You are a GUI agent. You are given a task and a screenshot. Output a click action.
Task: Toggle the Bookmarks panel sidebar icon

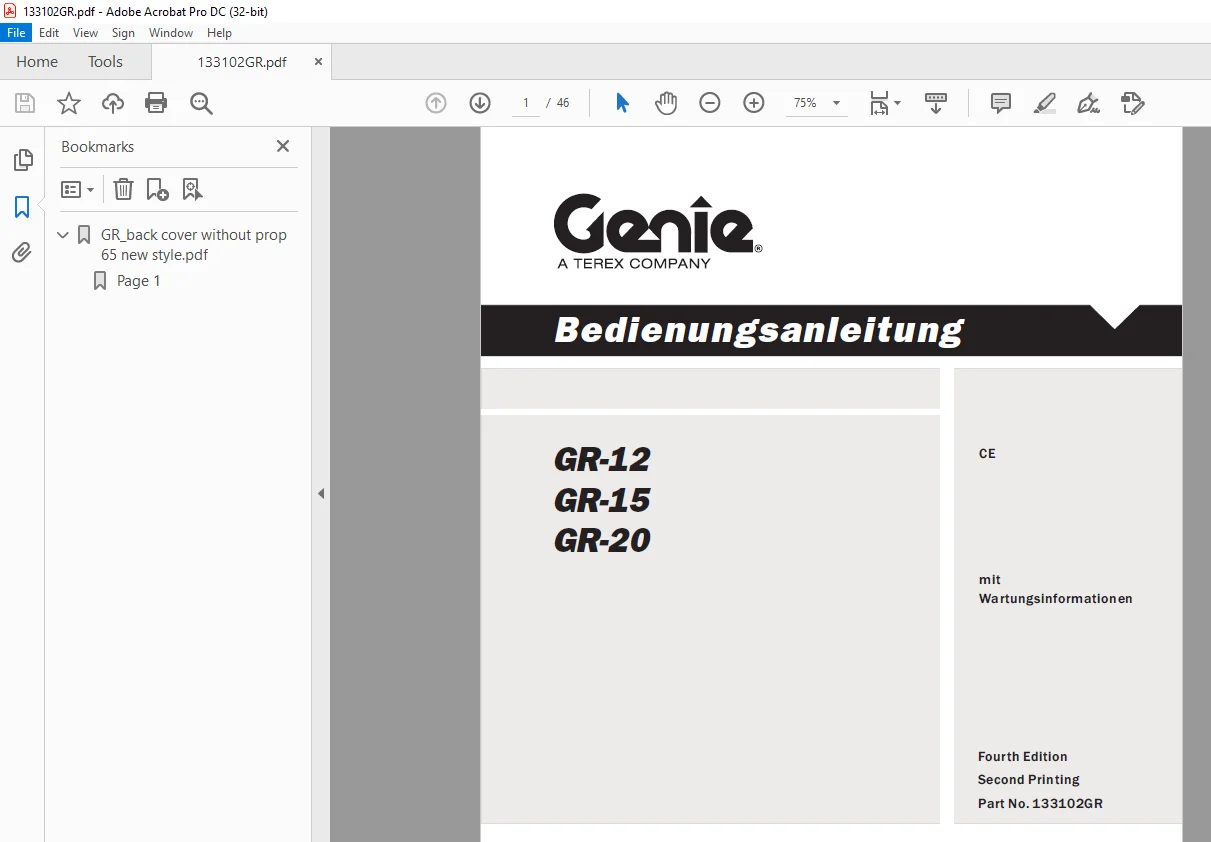pos(22,207)
